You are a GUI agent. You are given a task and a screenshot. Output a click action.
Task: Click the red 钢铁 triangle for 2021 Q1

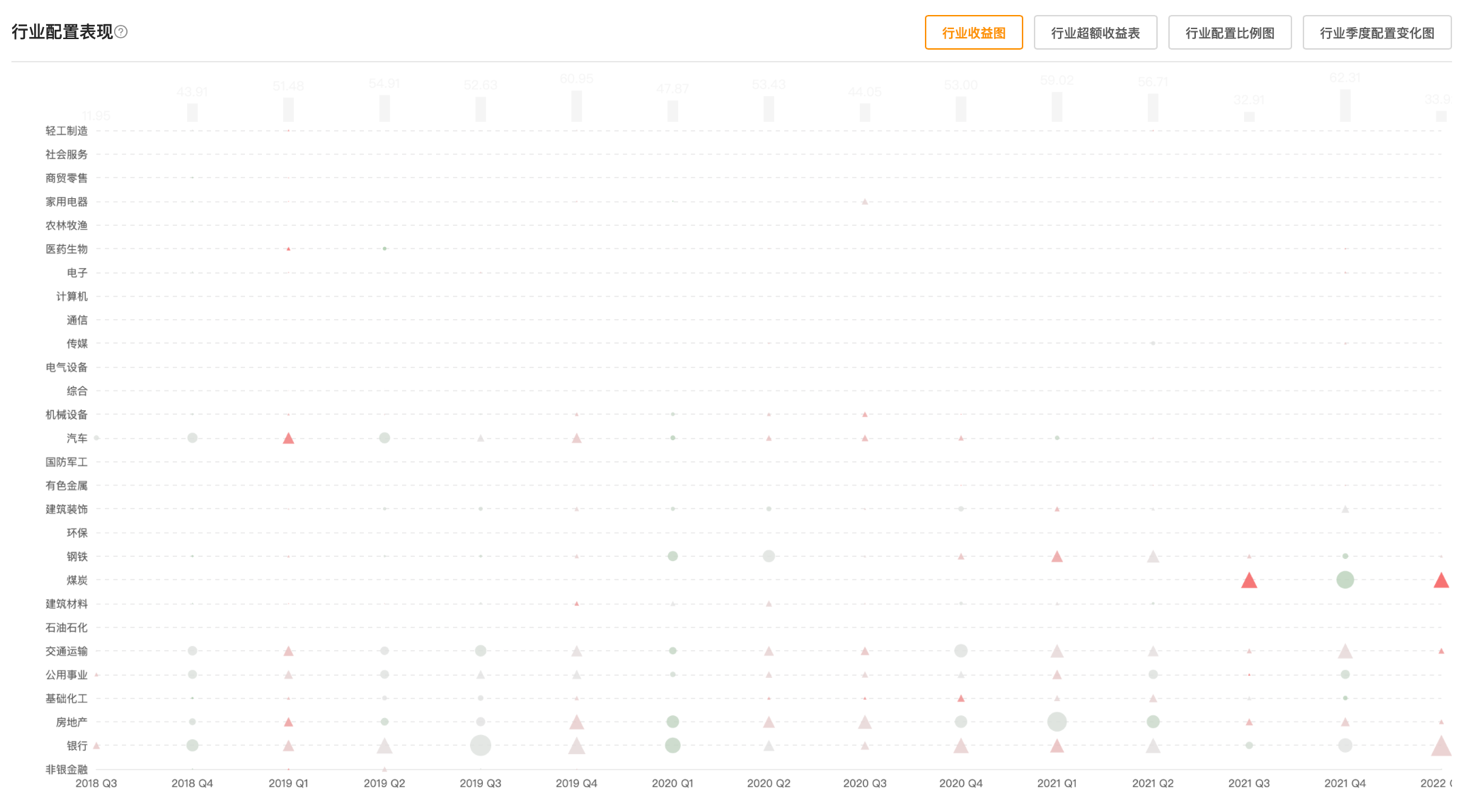[1057, 556]
